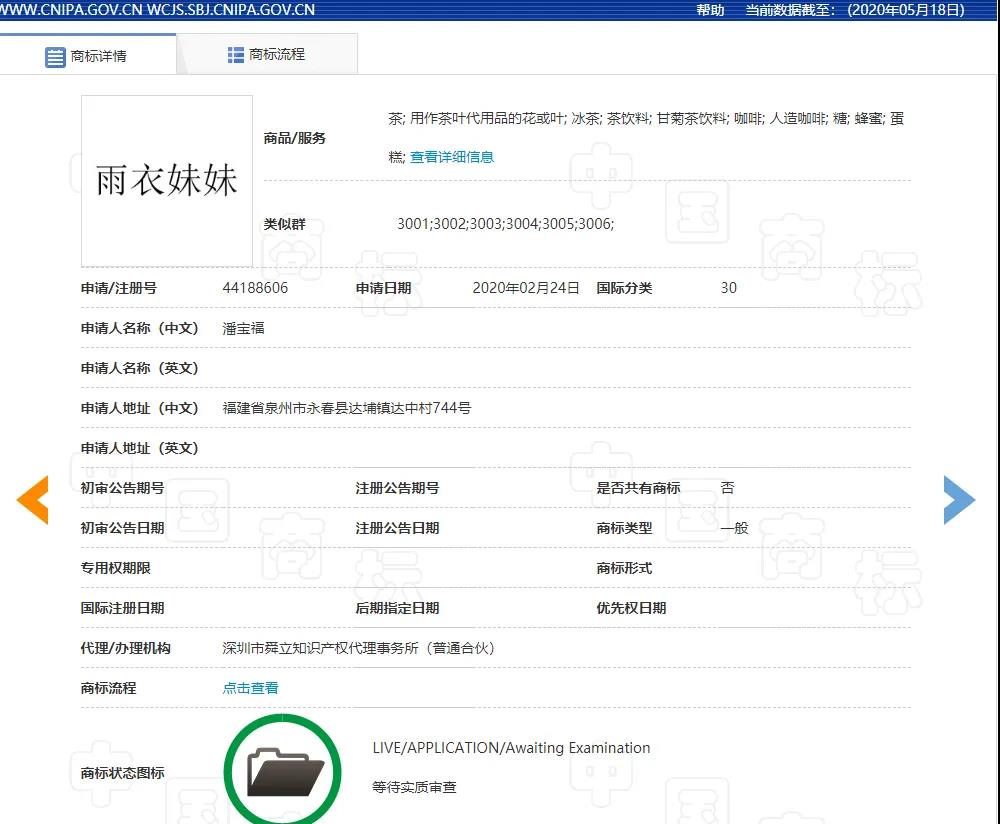Click the 申请日期 label
The image size is (1000, 824).
click(383, 288)
